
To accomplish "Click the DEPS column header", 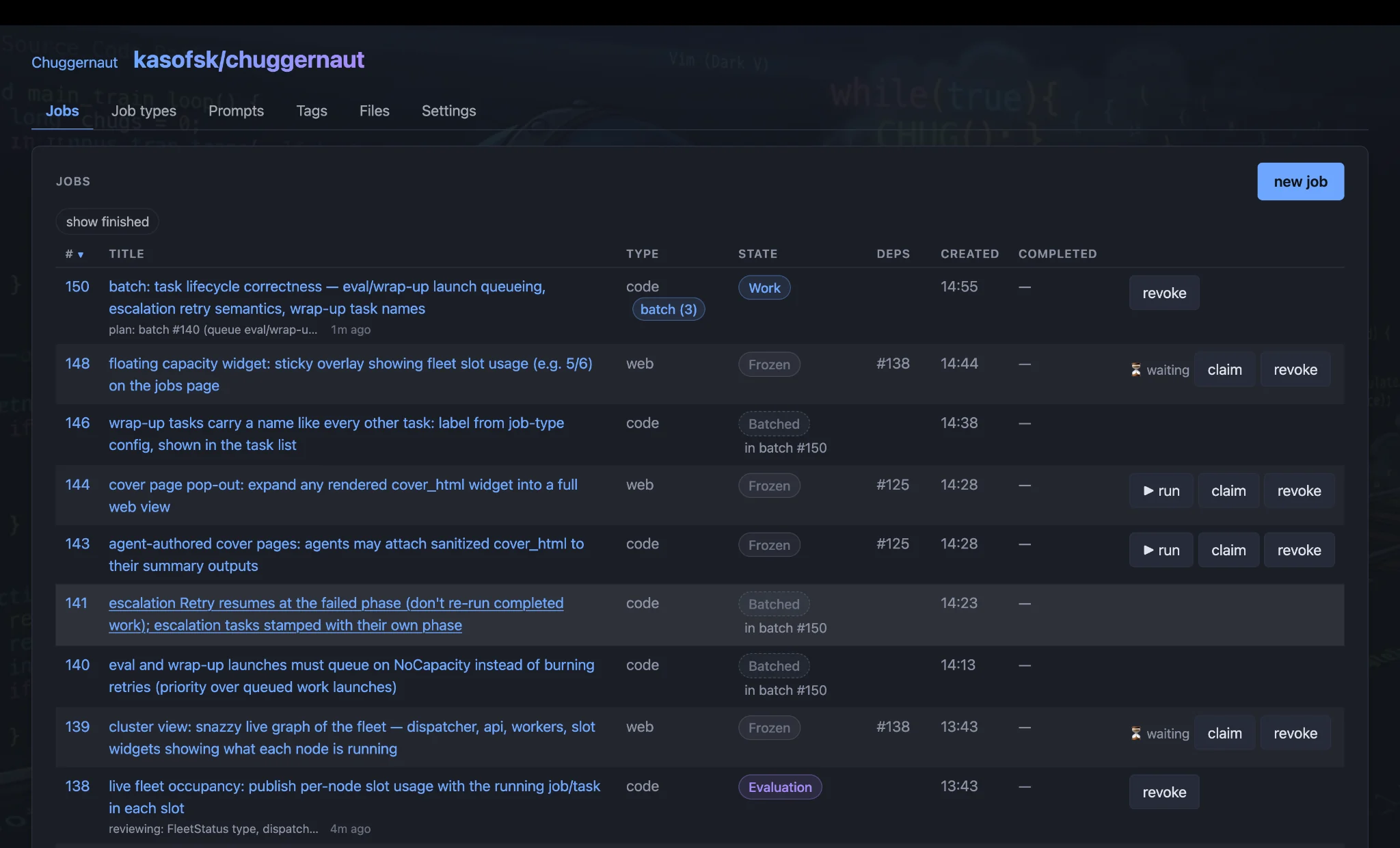I will [x=893, y=254].
